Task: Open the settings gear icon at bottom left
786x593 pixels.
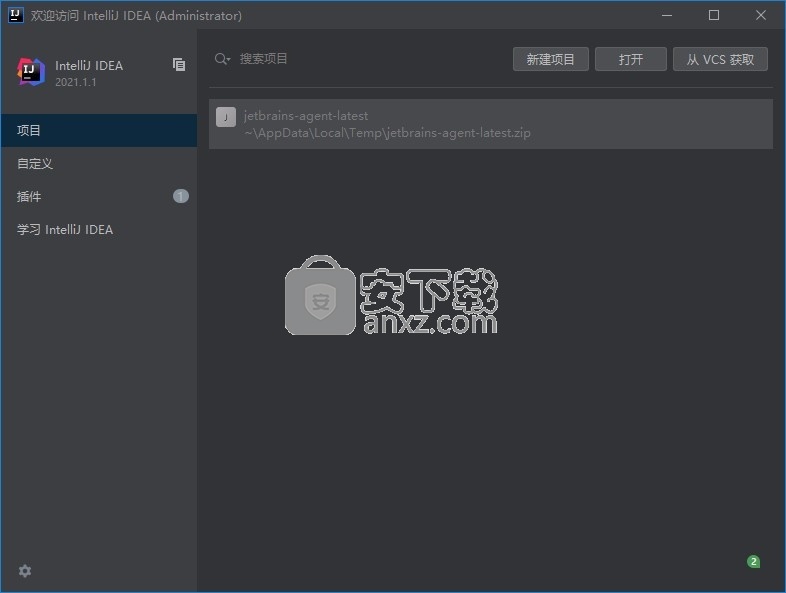Action: click(25, 570)
